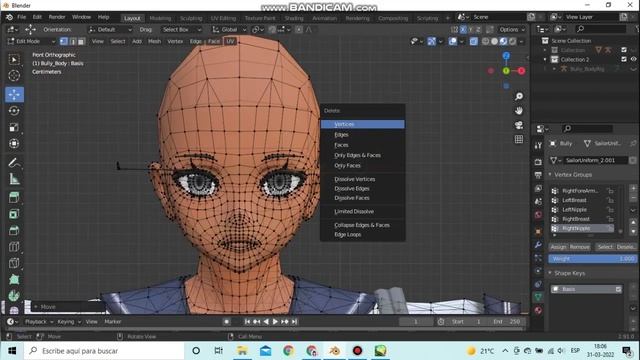Open the Tool properties tab
This screenshot has height=360, width=640.
(538, 146)
